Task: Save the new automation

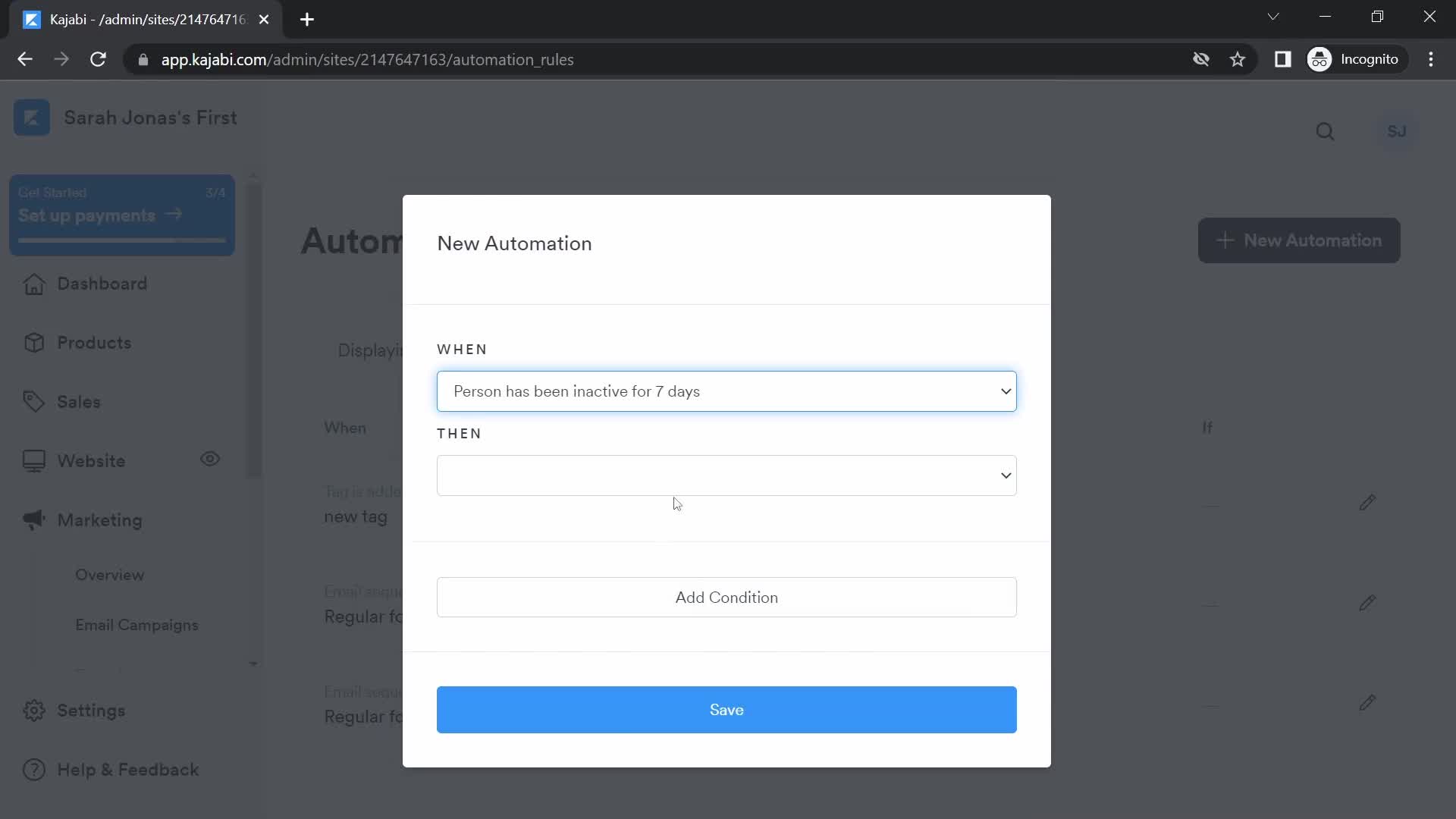Action: (x=726, y=710)
